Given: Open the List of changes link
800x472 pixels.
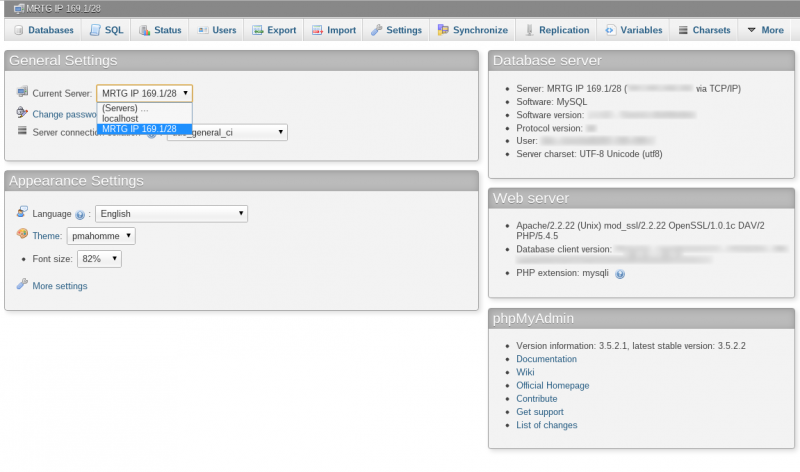Looking at the screenshot, I should (x=546, y=425).
